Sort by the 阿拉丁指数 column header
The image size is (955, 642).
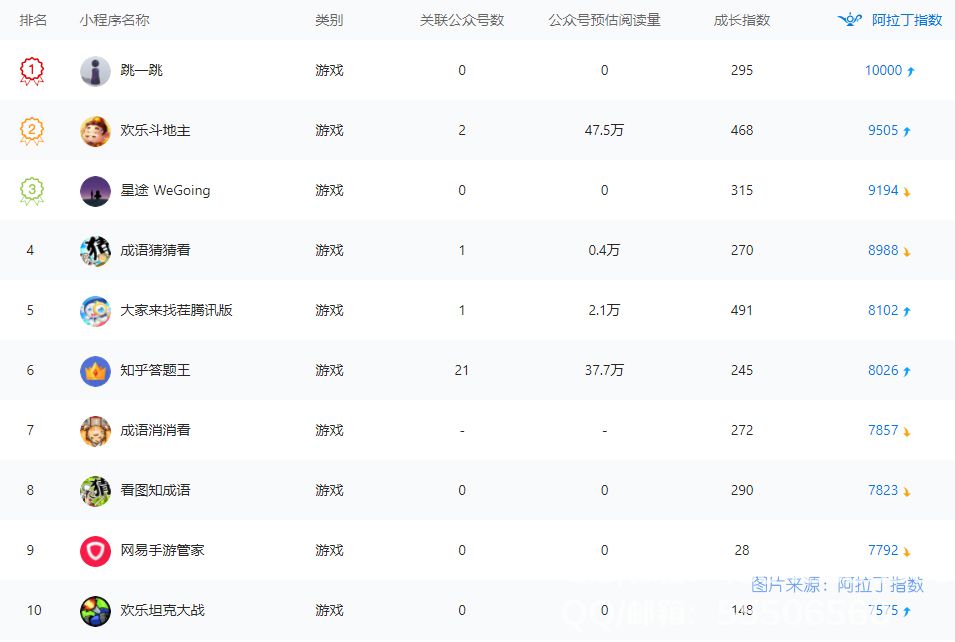pos(907,20)
